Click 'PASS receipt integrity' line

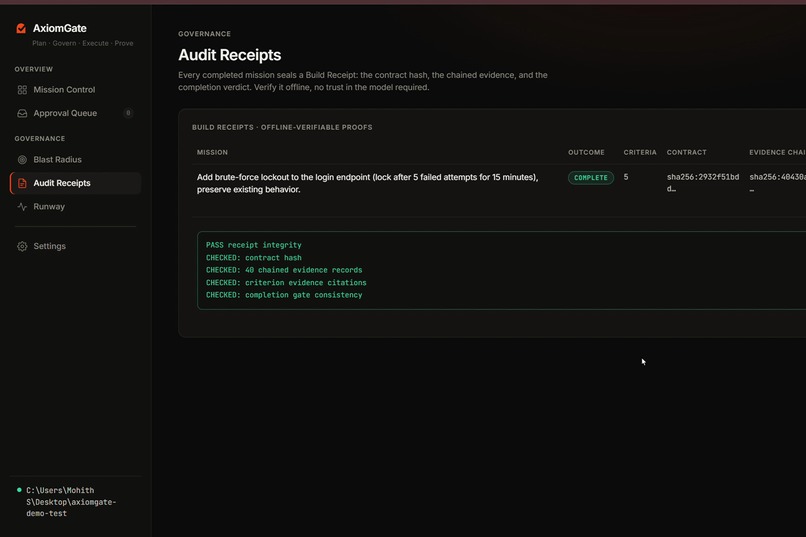pos(254,245)
